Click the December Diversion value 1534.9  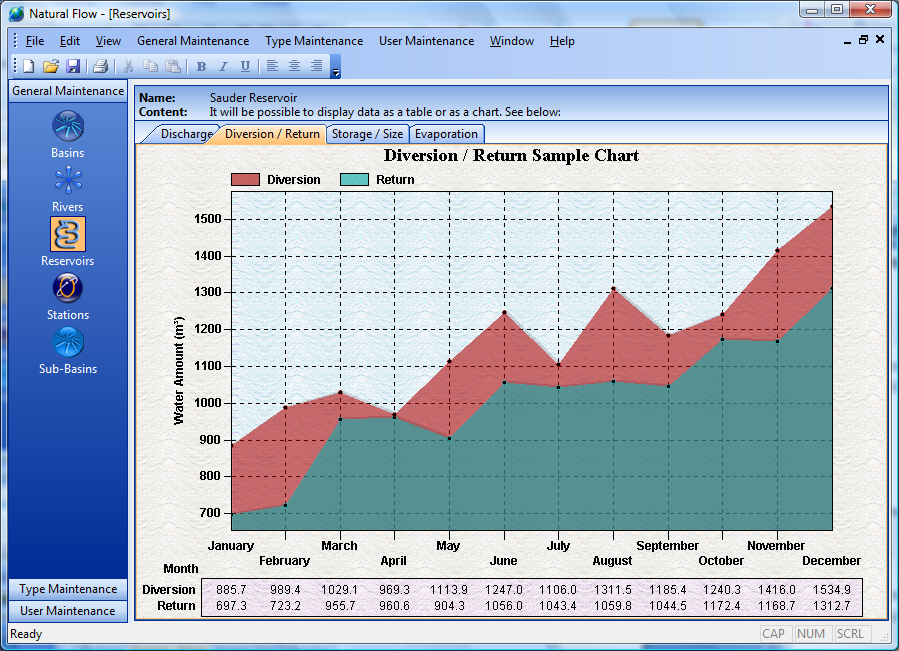832,590
